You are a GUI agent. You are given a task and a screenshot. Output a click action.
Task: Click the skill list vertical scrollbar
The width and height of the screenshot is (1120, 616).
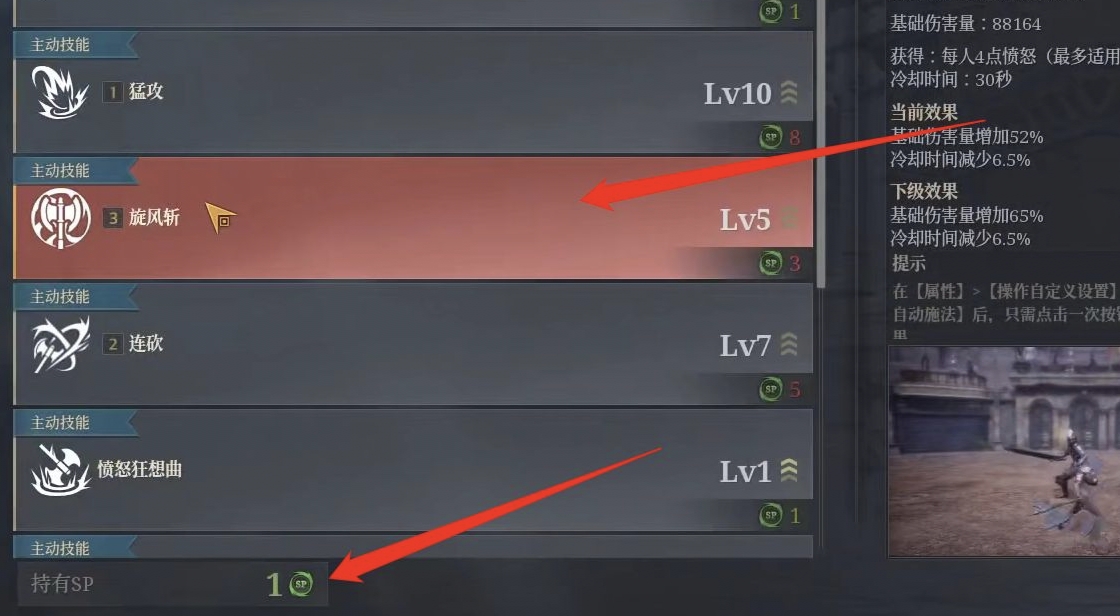coord(821,143)
